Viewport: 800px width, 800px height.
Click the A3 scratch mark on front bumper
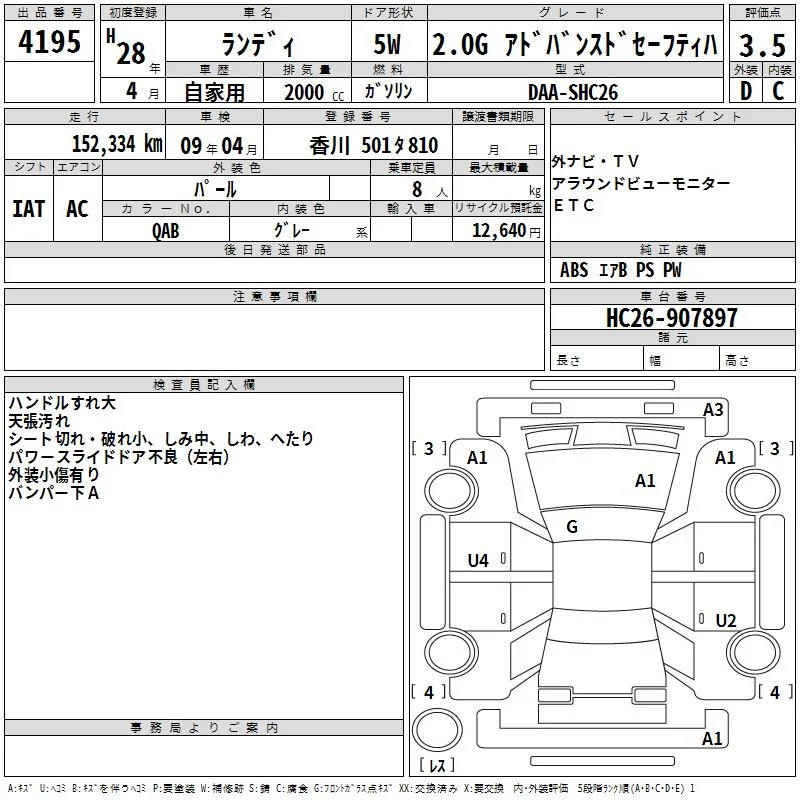click(x=713, y=410)
